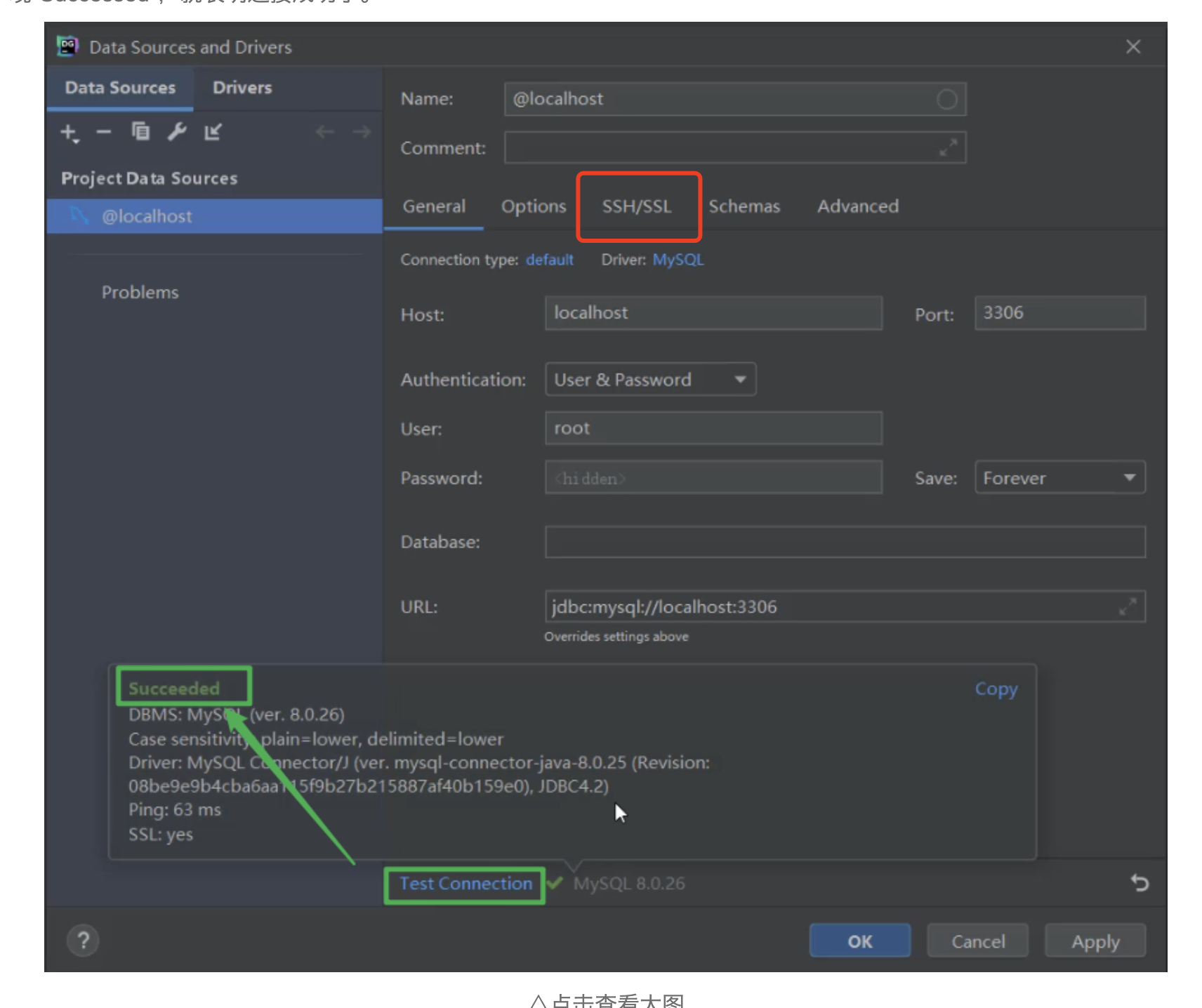Click the Succeeded status text

click(174, 689)
